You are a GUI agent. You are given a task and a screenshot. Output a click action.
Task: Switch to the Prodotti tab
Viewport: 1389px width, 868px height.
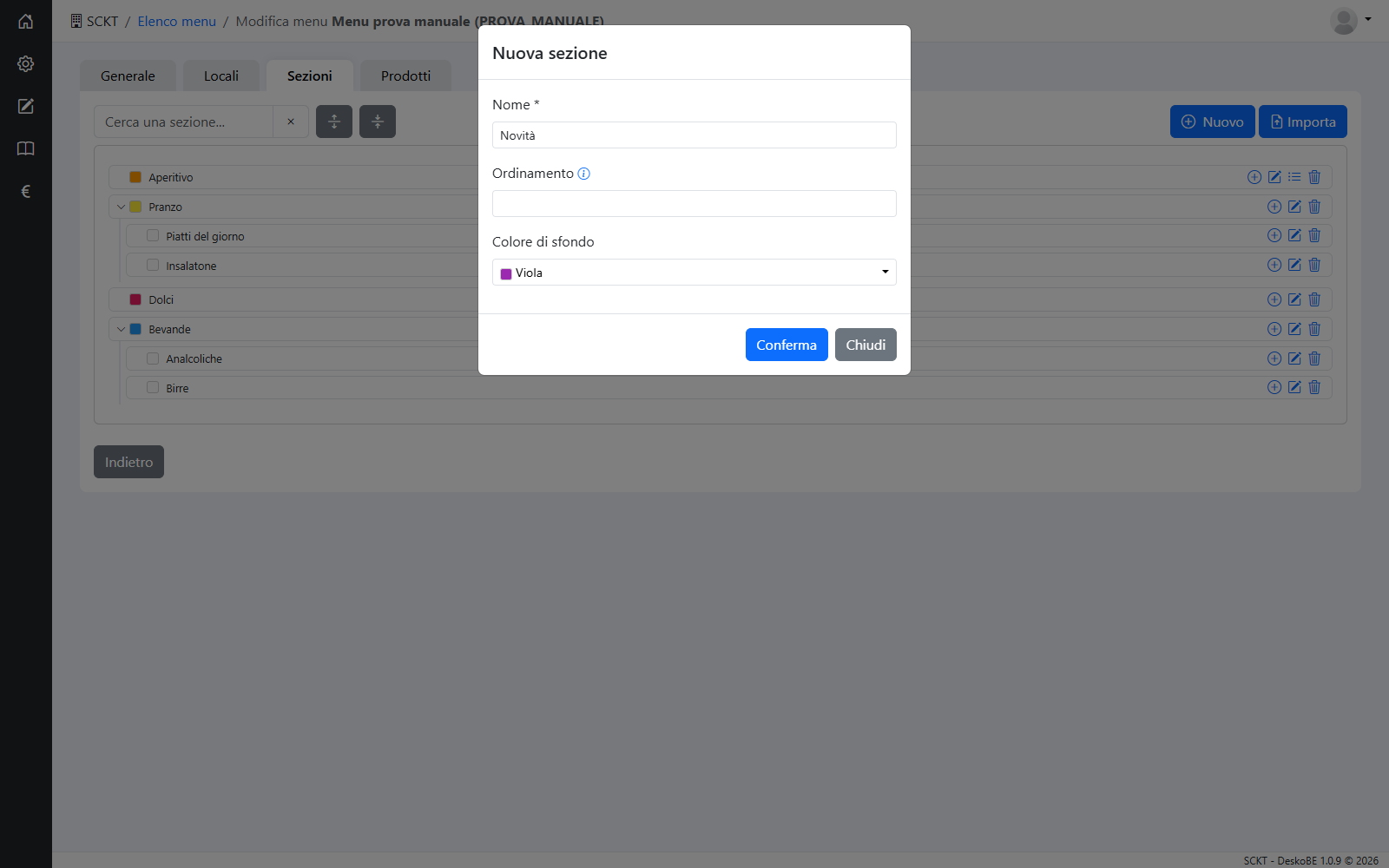[x=405, y=76]
